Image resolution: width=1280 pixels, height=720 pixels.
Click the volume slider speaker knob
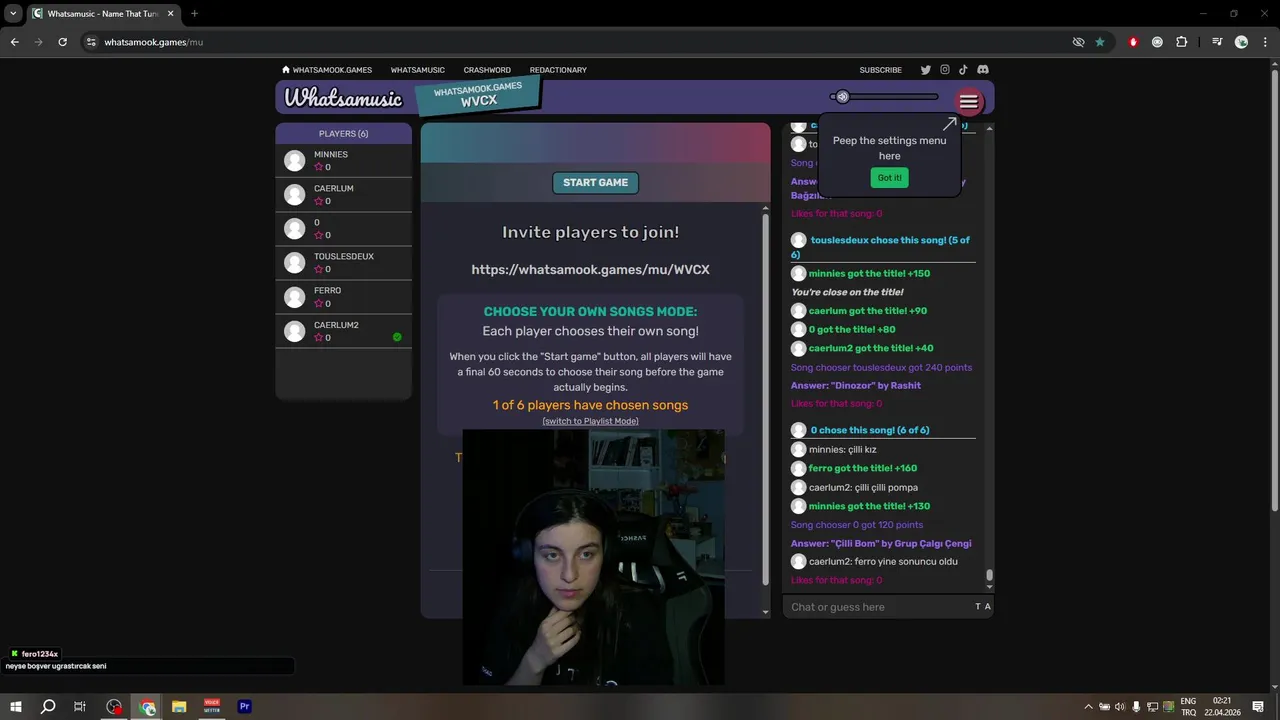click(842, 97)
